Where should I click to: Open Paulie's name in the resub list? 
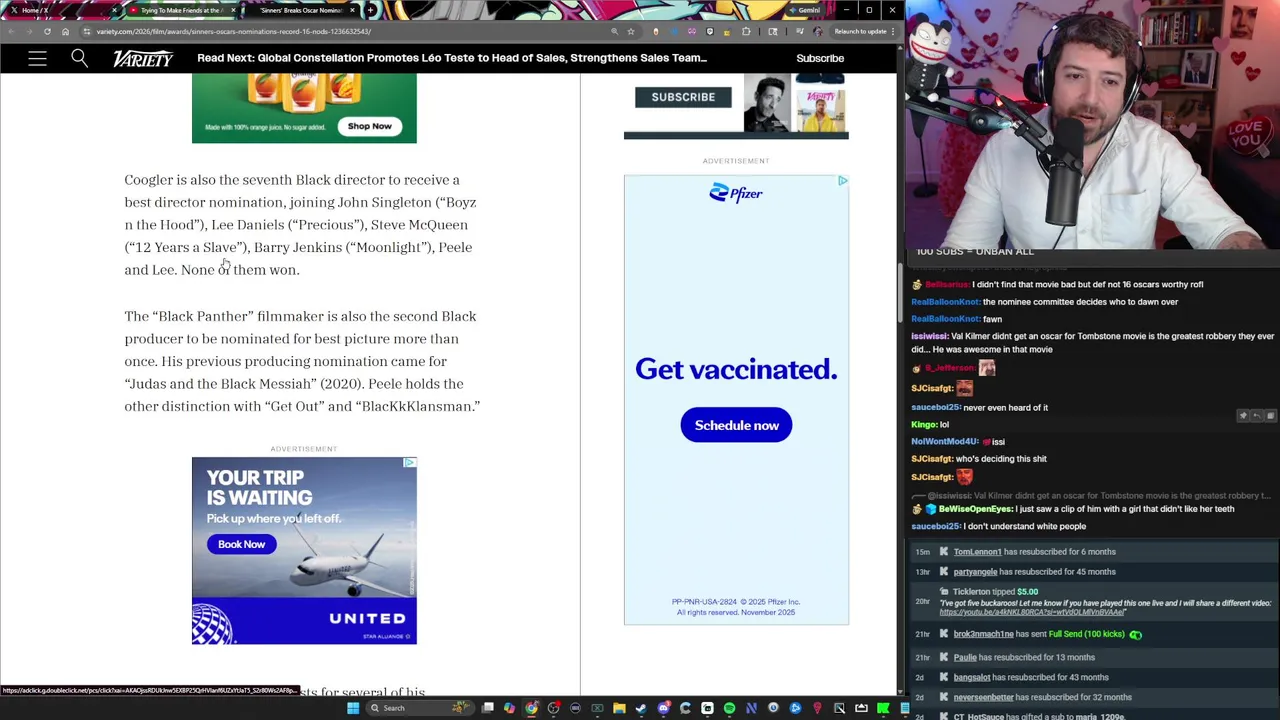tap(965, 657)
